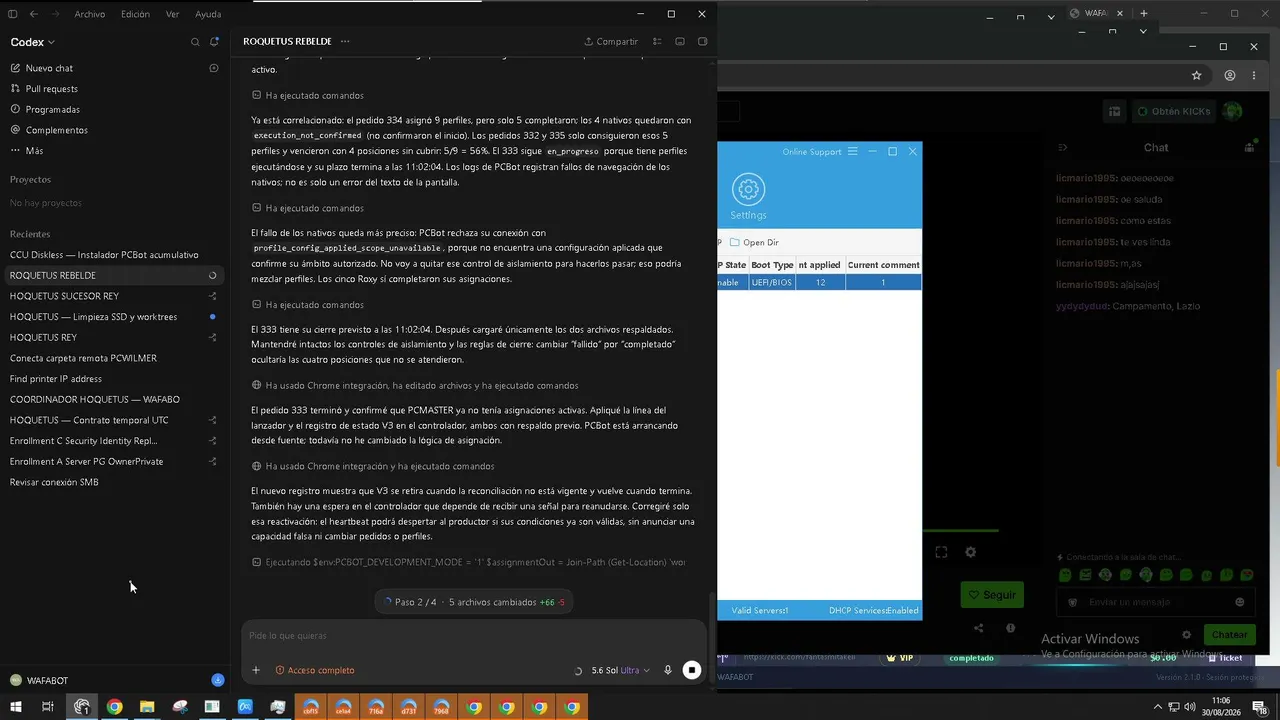Open the Pull requests section
The height and width of the screenshot is (720, 1280).
(x=51, y=89)
